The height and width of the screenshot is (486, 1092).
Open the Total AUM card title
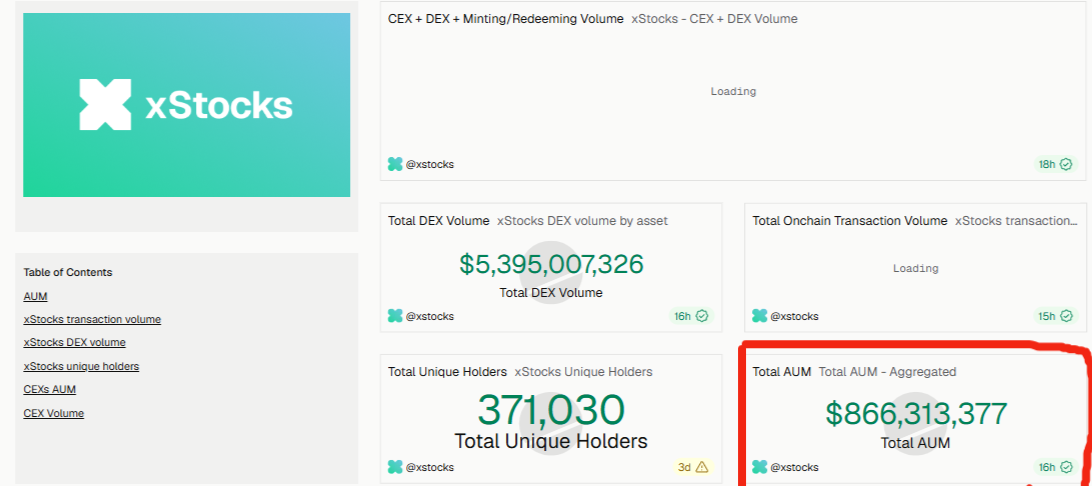pyautogui.click(x=782, y=372)
